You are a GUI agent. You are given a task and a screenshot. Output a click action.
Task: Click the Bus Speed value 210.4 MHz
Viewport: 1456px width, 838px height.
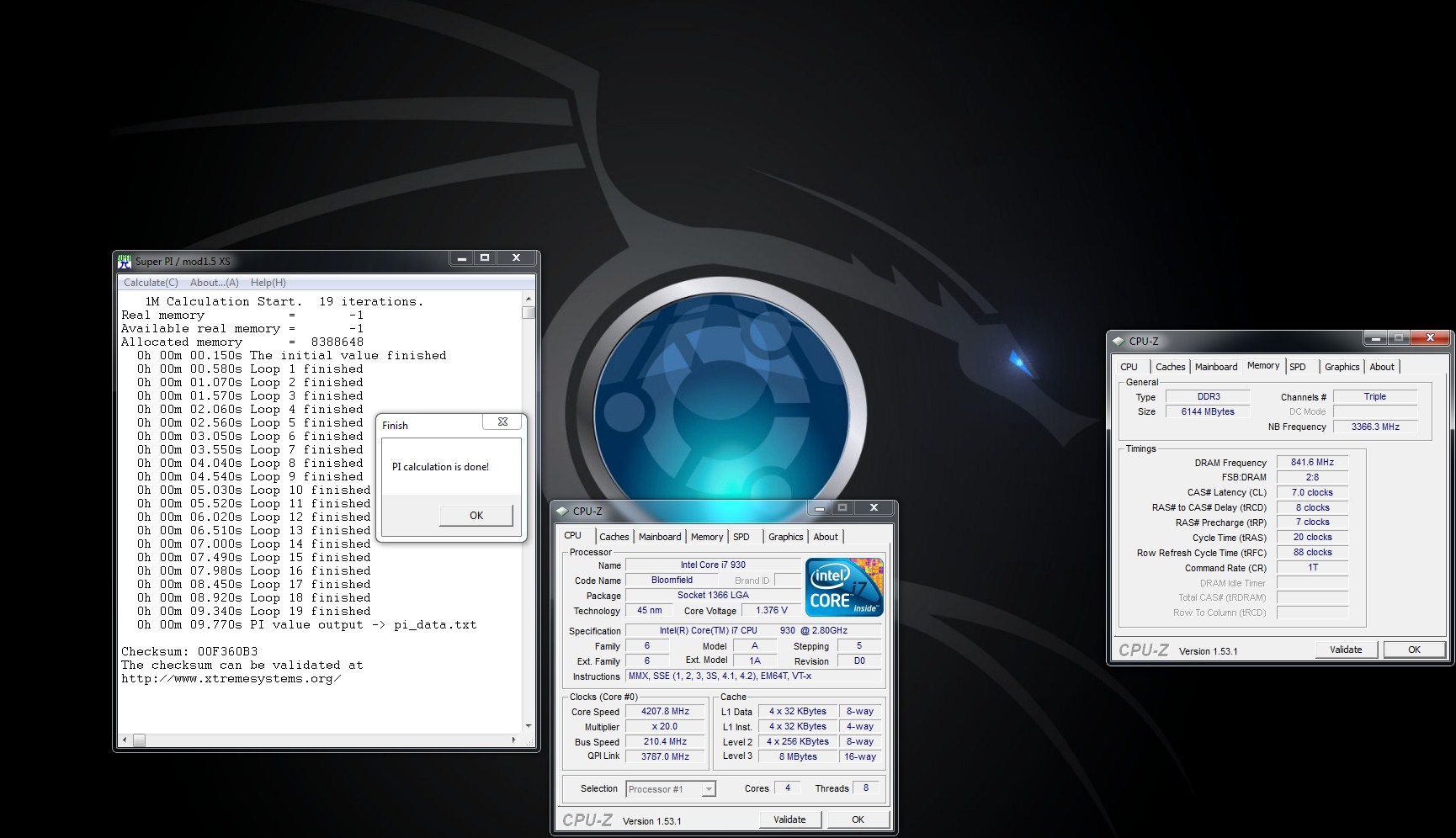[x=665, y=742]
